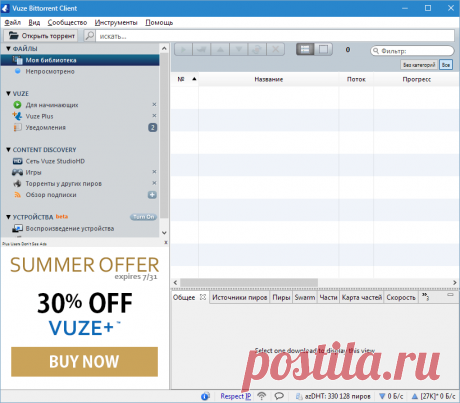Click the remove X toolbar icon
Viewport: 460px width, 403px height.
[275, 50]
